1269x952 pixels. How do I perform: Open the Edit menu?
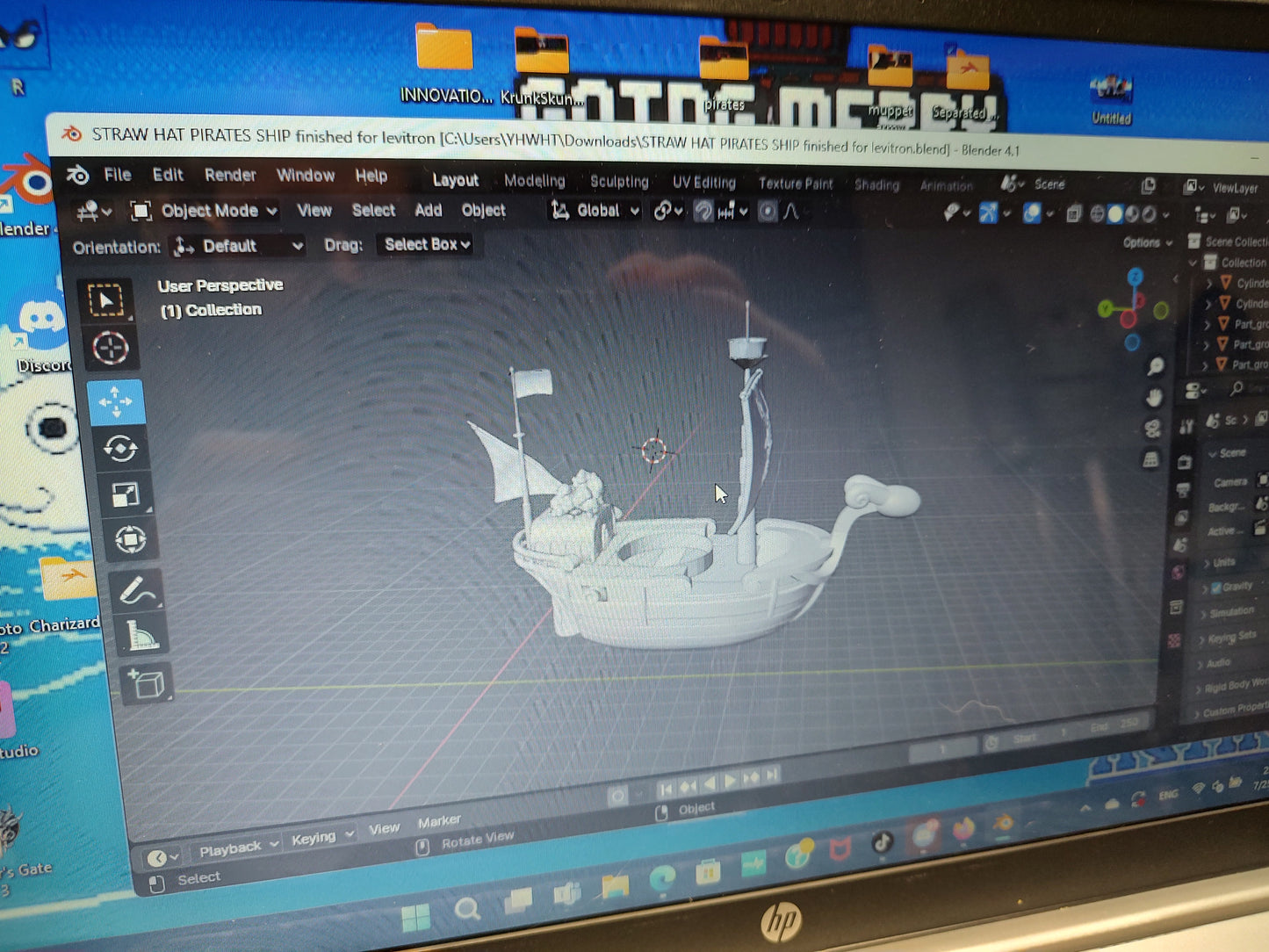[x=168, y=175]
